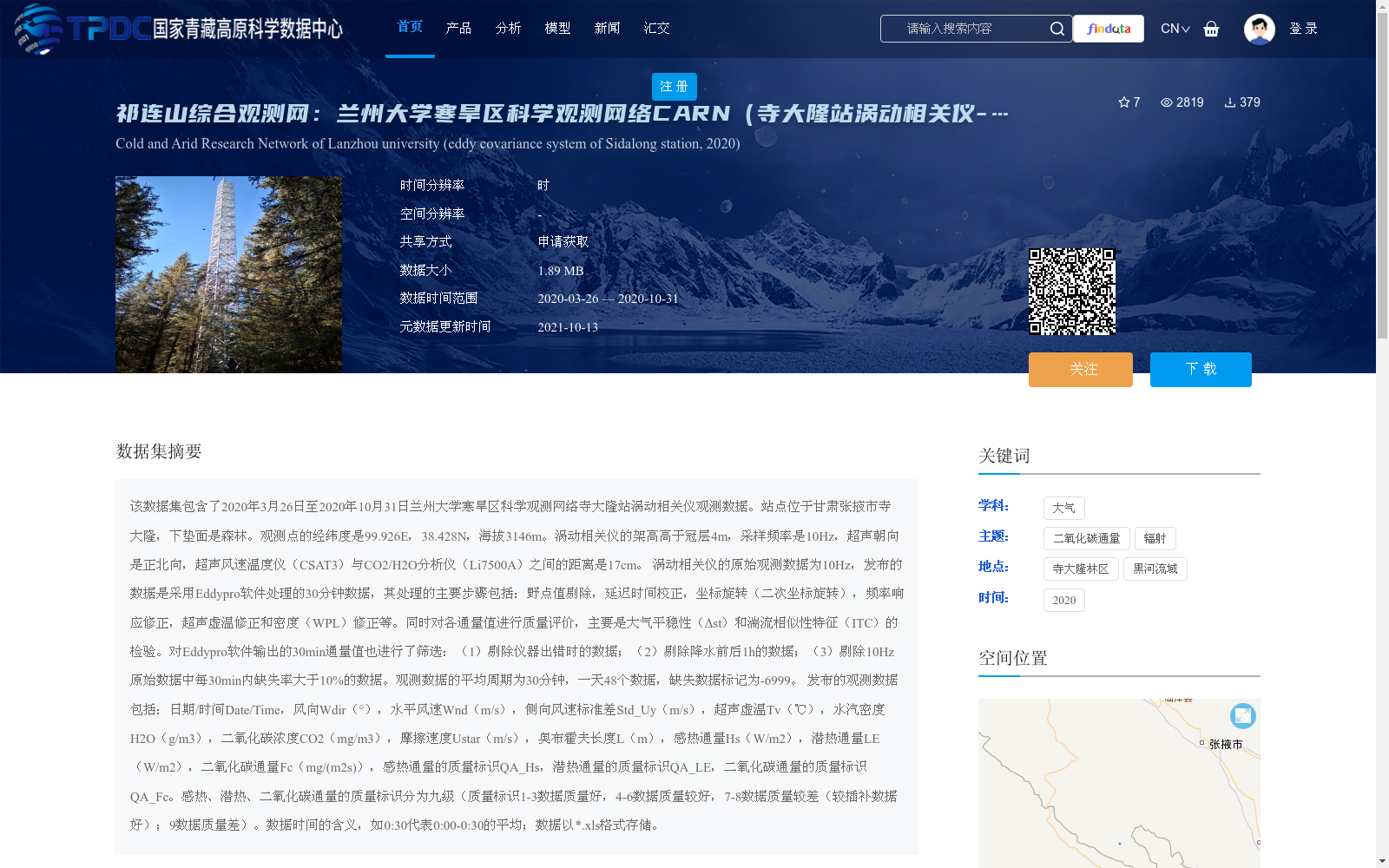Open the 首页 nav tab
Screen dimensions: 1389x868
click(x=410, y=27)
